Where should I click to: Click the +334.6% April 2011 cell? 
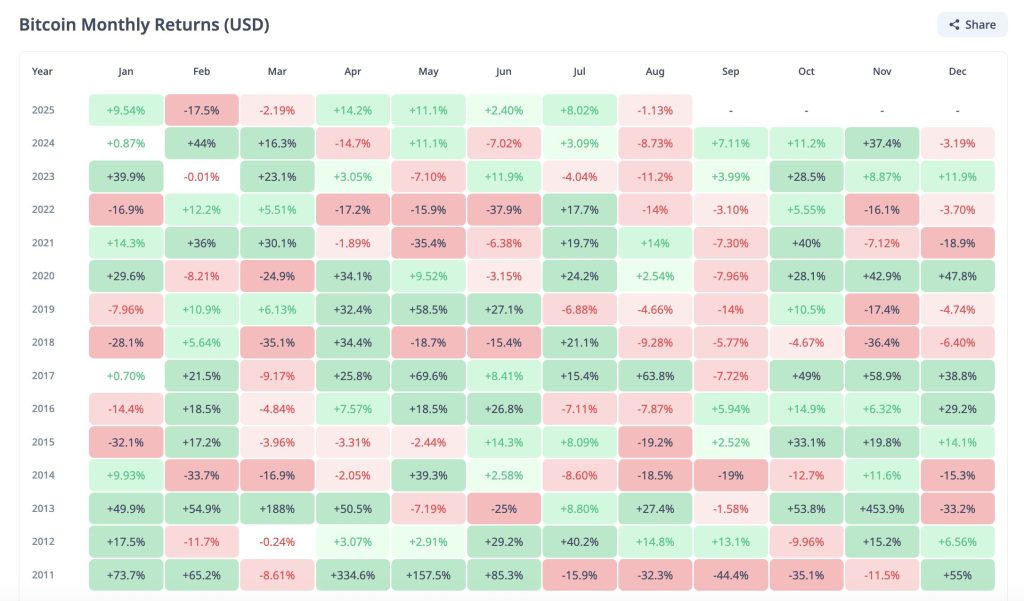pyautogui.click(x=352, y=575)
